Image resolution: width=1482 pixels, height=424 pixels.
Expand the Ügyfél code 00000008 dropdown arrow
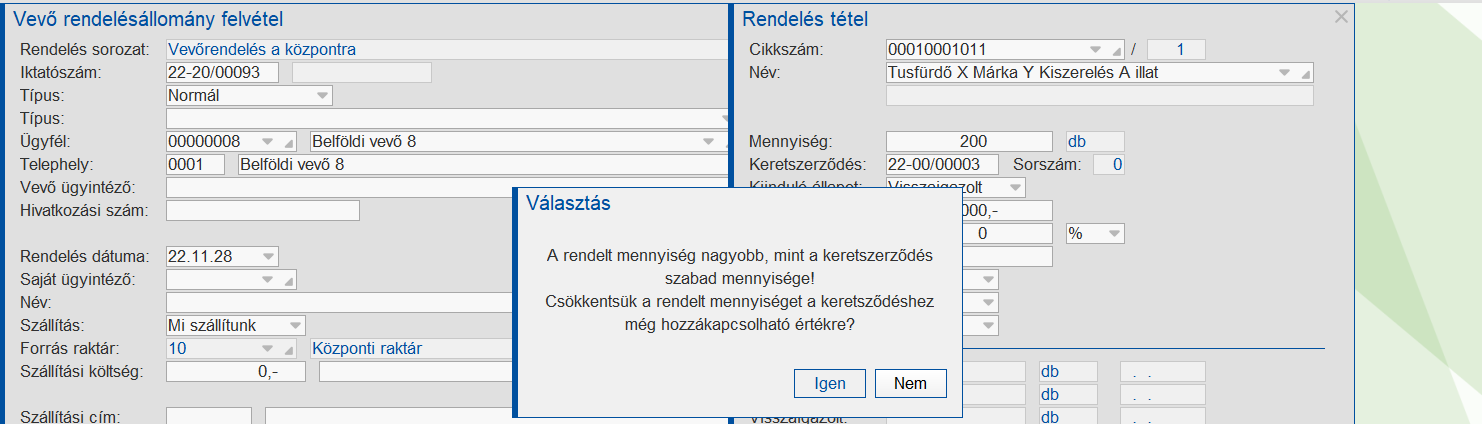(x=267, y=142)
